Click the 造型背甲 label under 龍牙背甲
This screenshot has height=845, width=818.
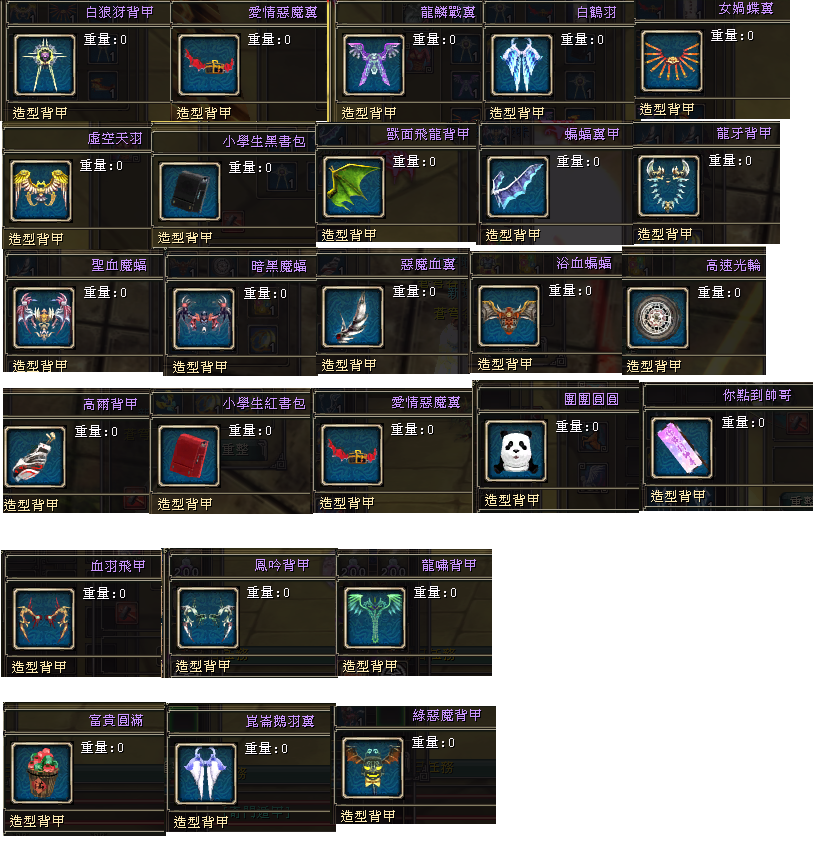[x=665, y=234]
